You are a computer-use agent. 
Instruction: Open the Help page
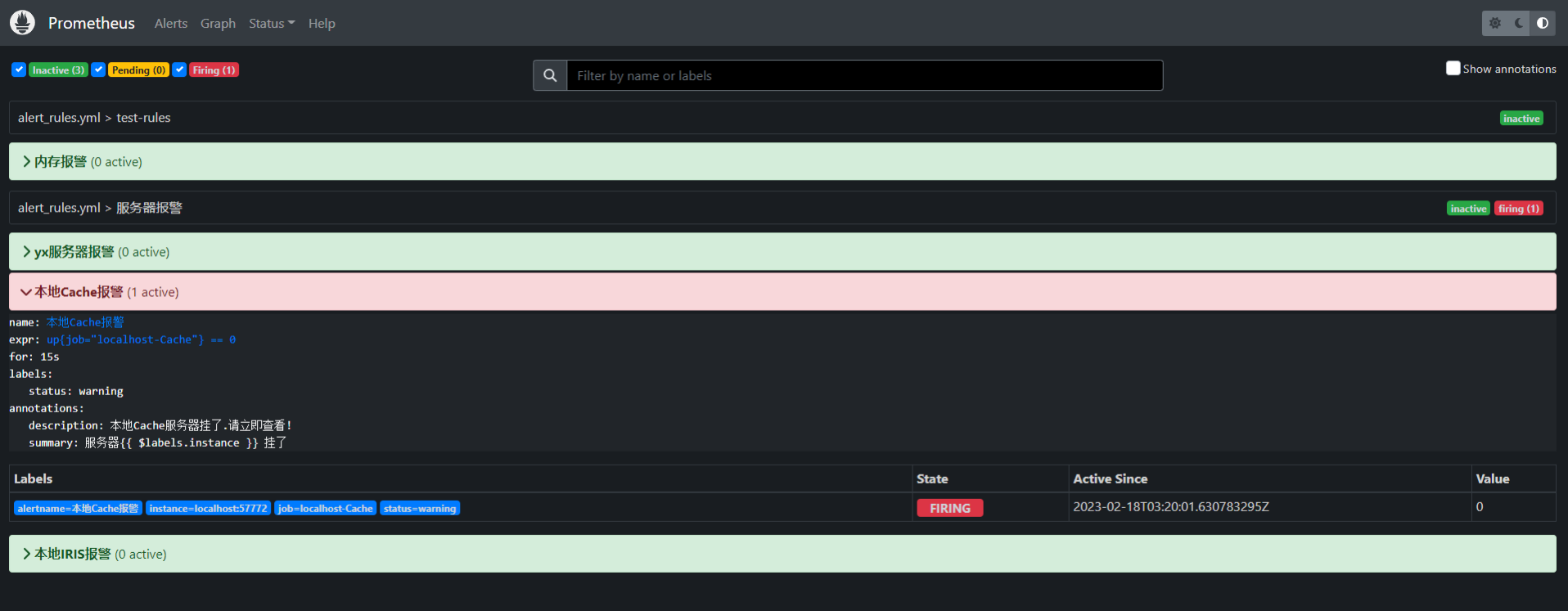point(322,24)
